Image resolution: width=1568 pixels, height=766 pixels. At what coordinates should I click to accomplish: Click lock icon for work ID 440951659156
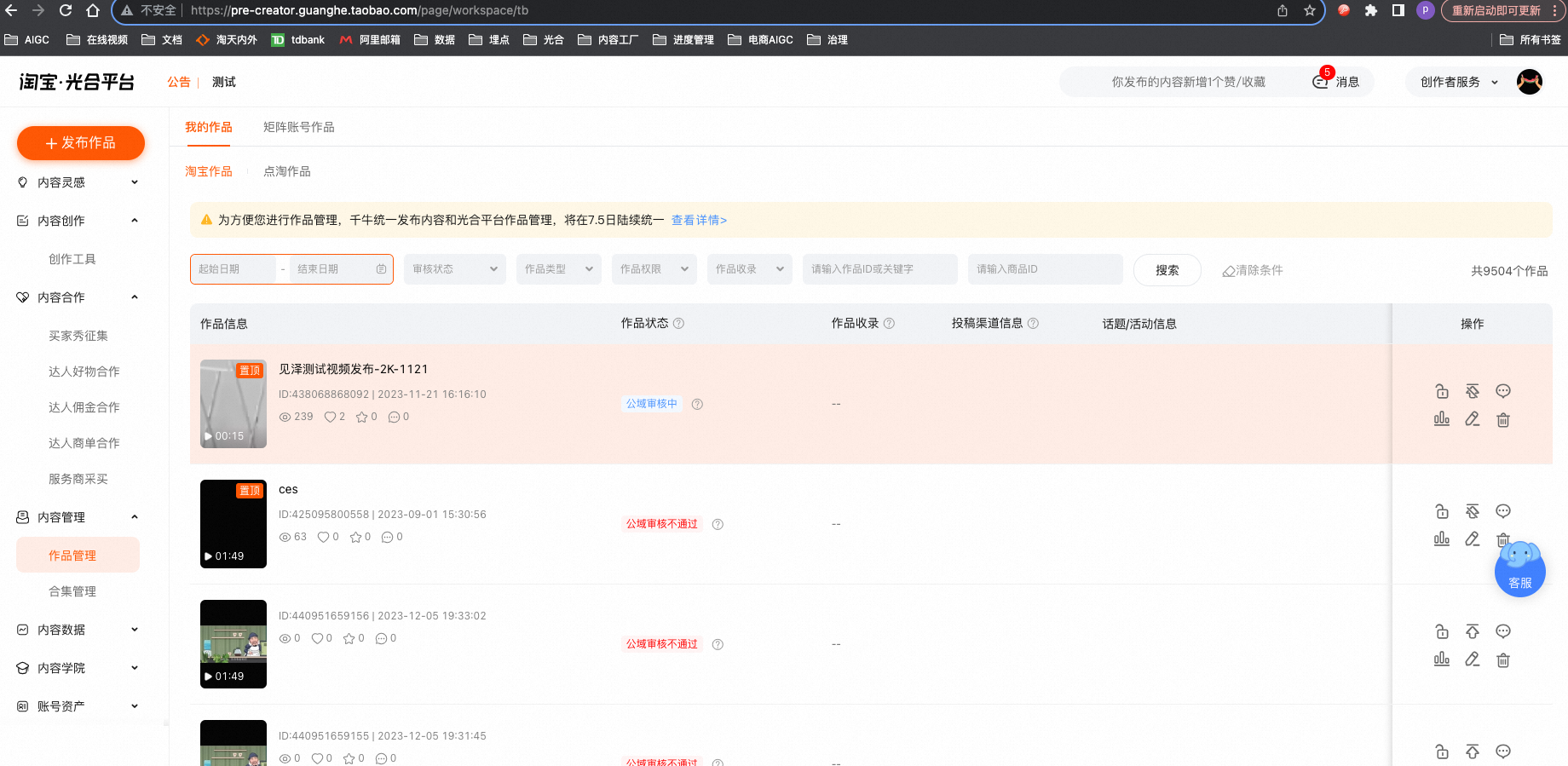tap(1442, 631)
